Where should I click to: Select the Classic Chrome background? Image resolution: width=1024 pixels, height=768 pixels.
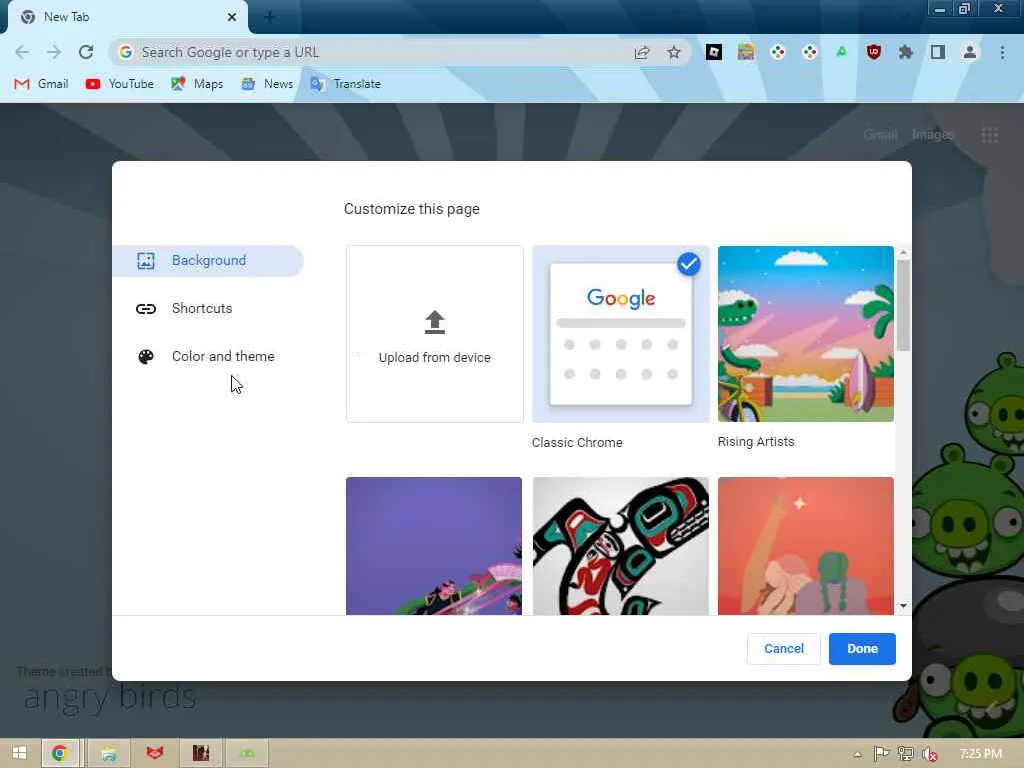pos(620,334)
